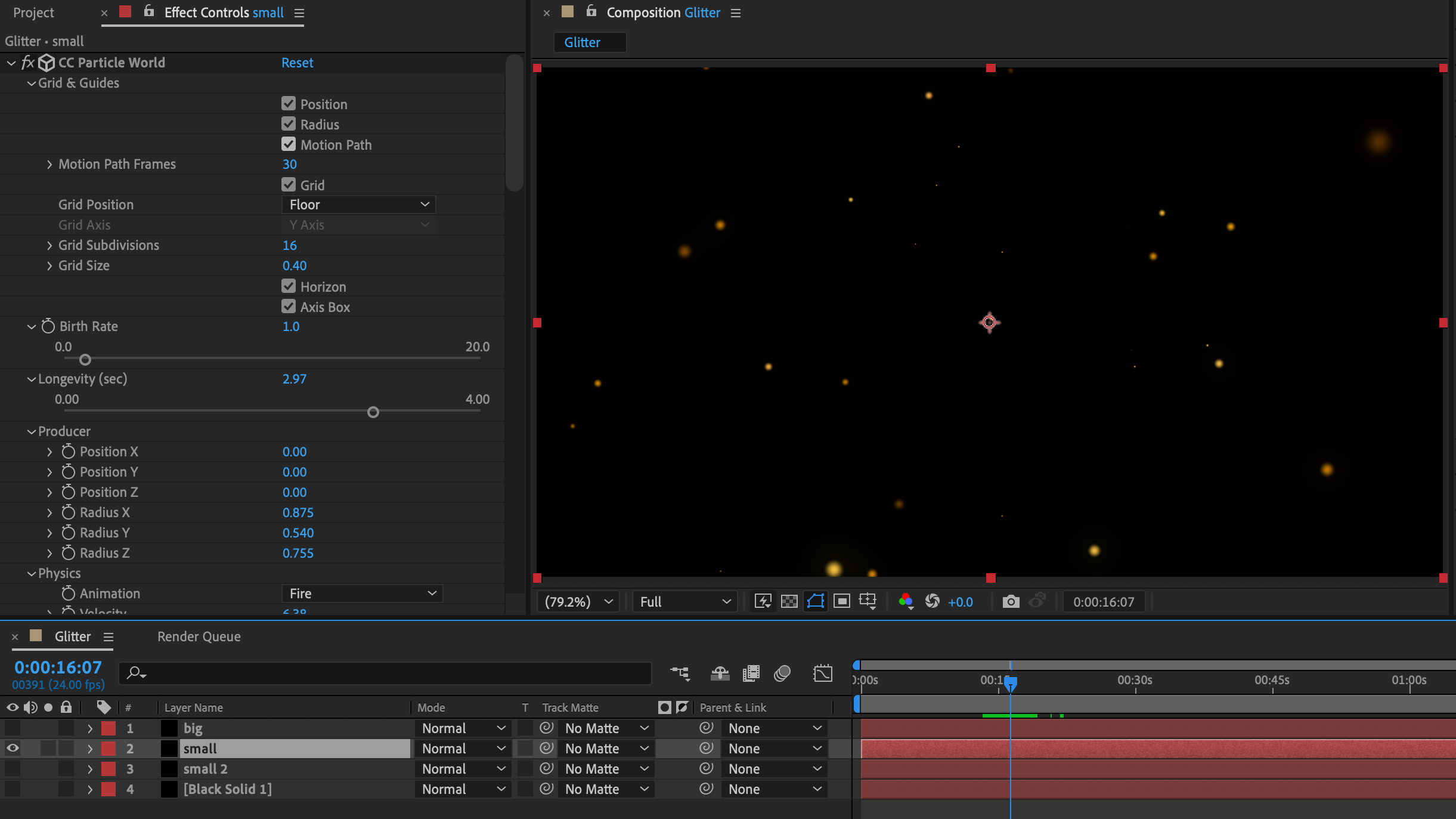Uncheck the Horizon checkbox
This screenshot has width=1456, height=819.
289,286
